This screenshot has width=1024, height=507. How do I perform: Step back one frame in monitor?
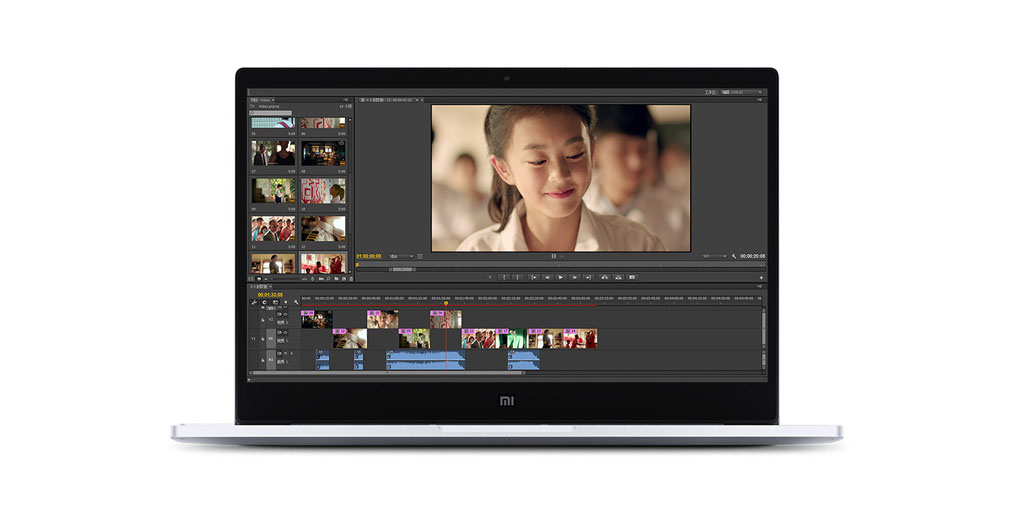pyautogui.click(x=547, y=277)
